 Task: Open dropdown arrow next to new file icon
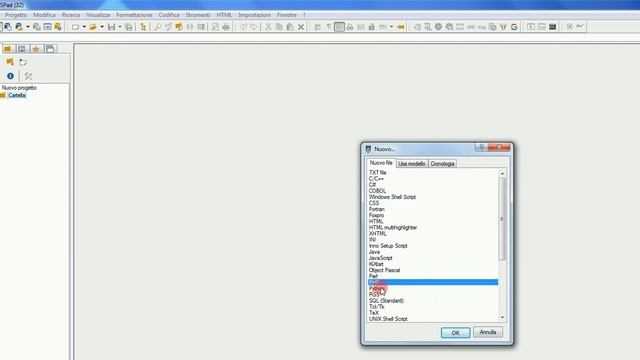[x=84, y=27]
